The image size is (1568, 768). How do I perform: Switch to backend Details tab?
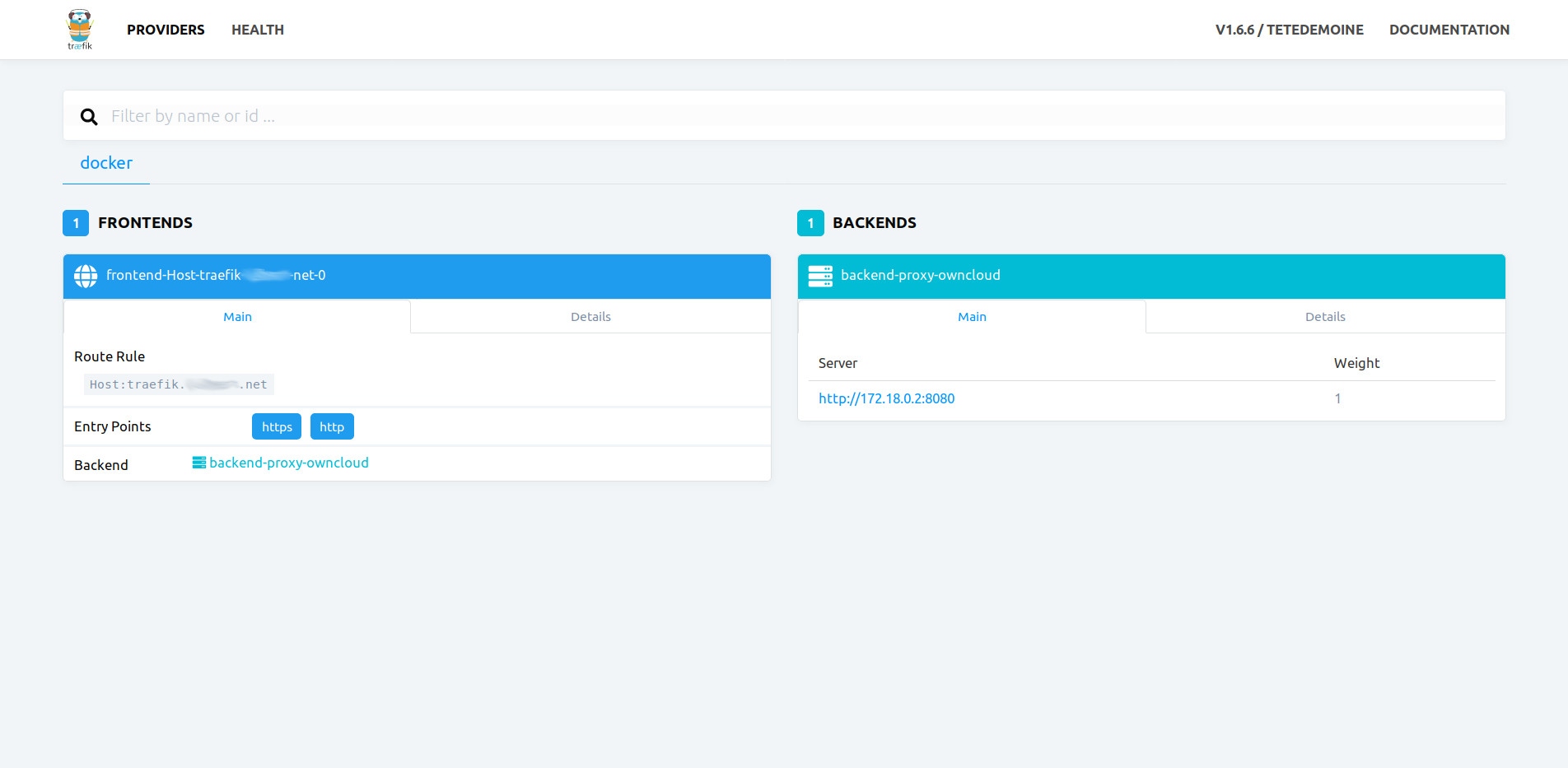1325,317
